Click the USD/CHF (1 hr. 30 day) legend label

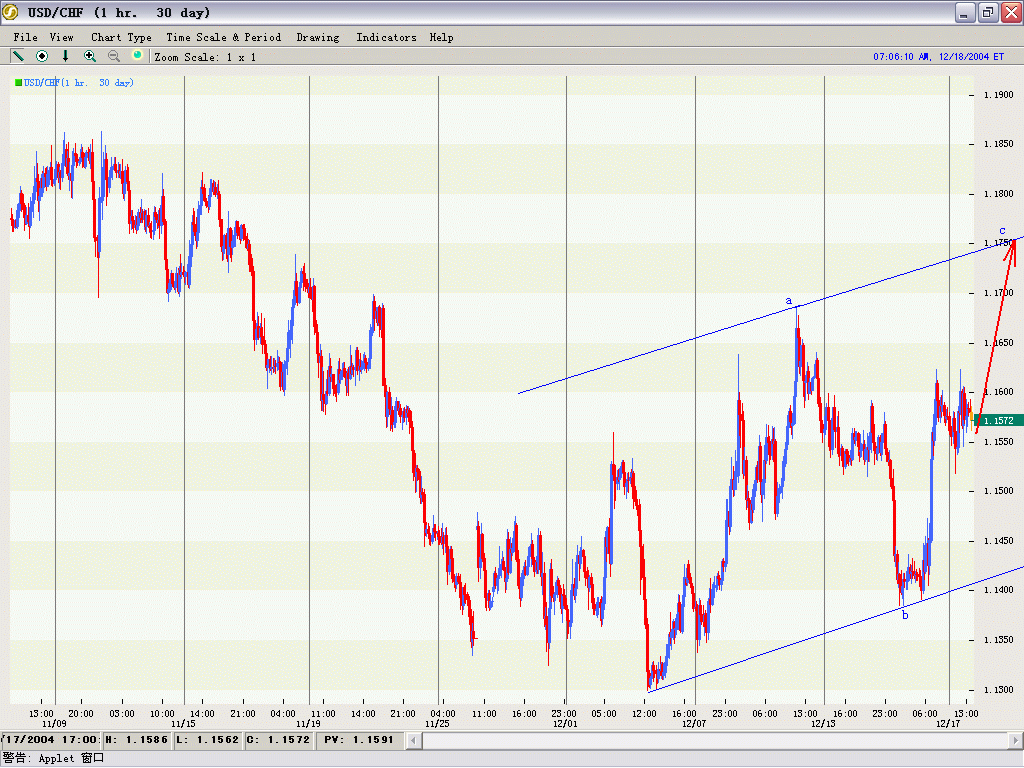click(78, 82)
